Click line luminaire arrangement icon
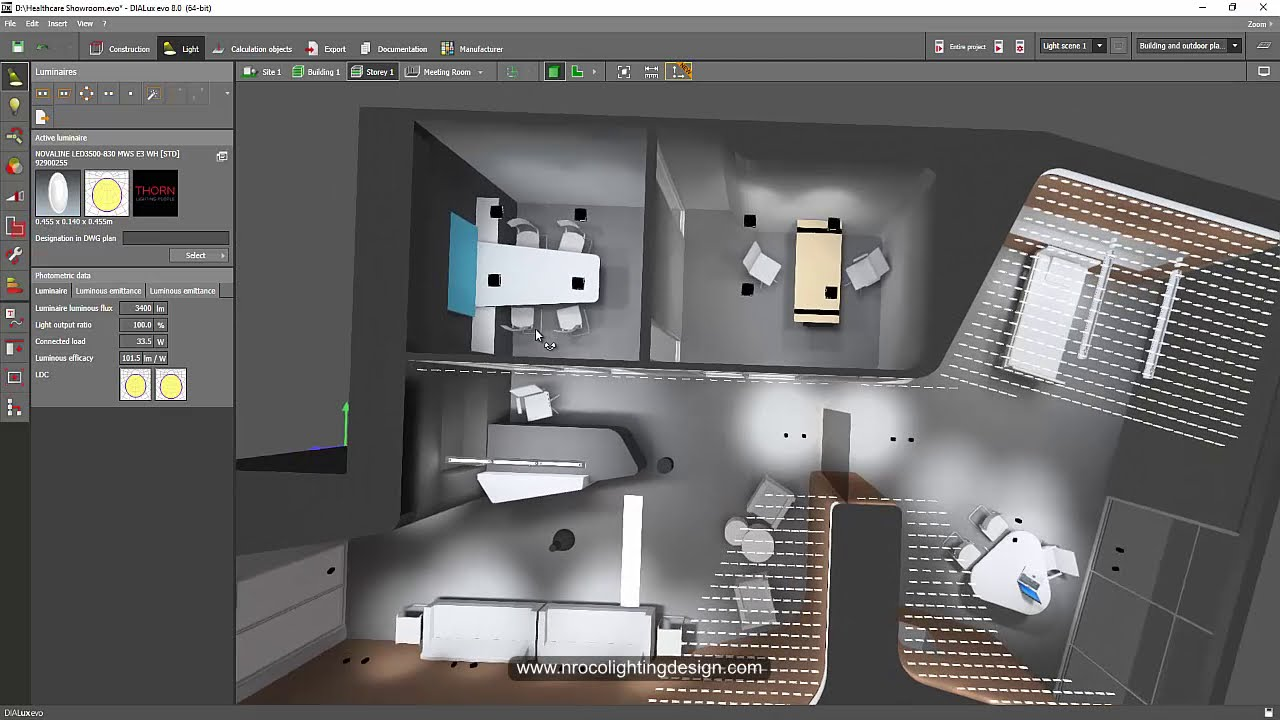This screenshot has width=1280, height=720. point(108,93)
